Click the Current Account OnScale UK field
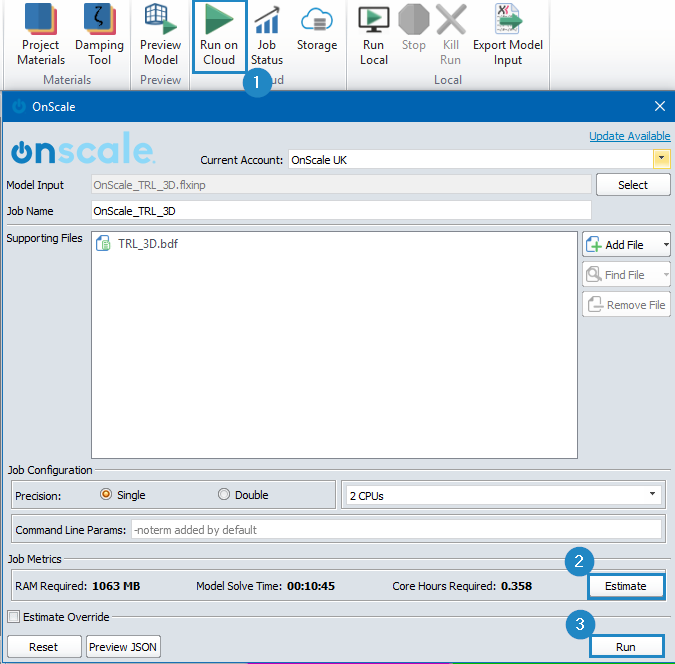This screenshot has width=675, height=664. (471, 159)
